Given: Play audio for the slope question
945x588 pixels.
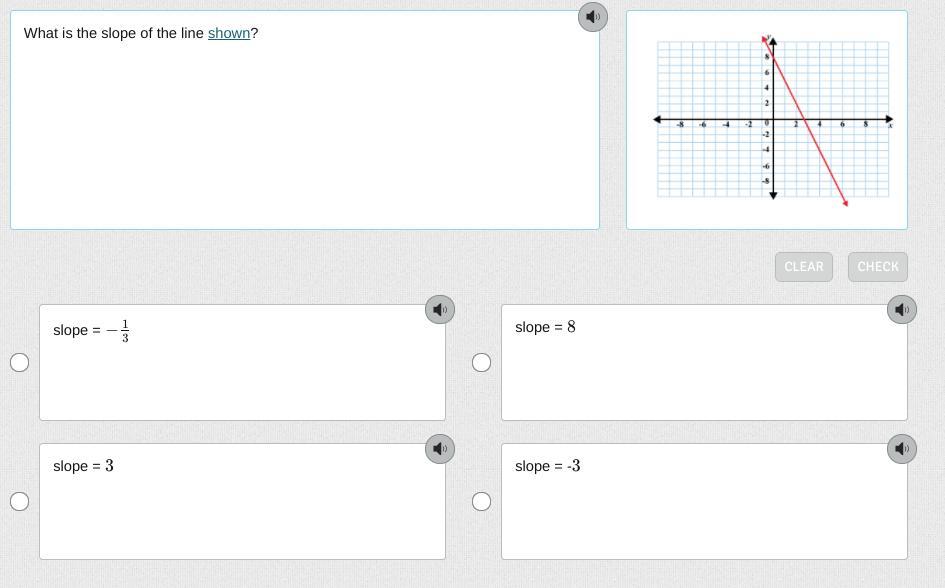Looking at the screenshot, I should [x=593, y=17].
